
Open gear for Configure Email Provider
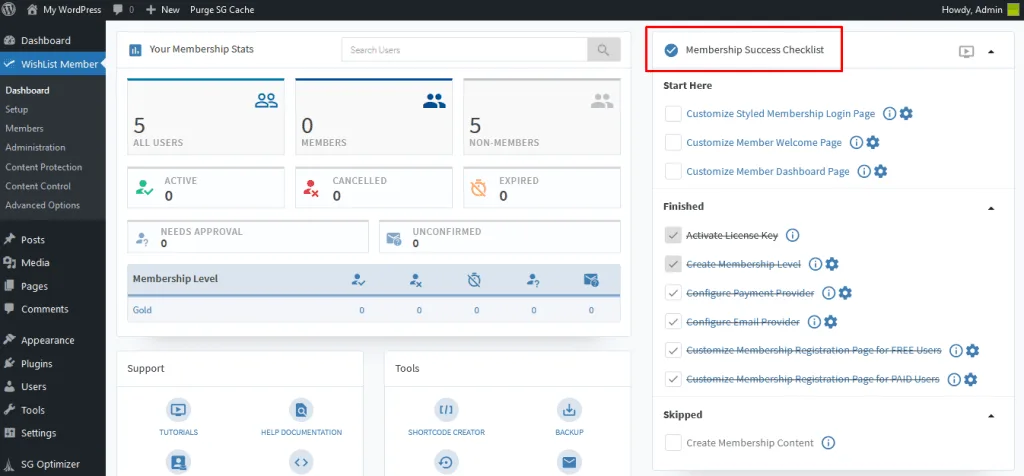(x=831, y=322)
